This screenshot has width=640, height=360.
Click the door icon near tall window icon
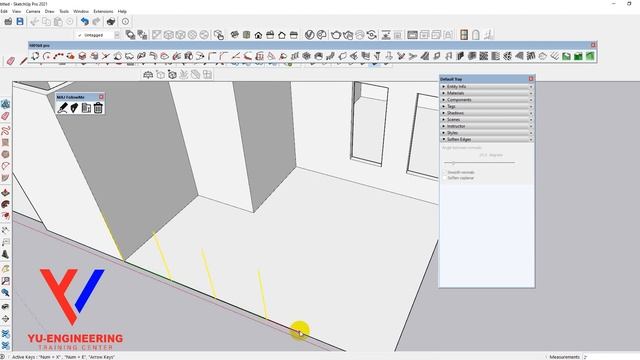[464, 35]
